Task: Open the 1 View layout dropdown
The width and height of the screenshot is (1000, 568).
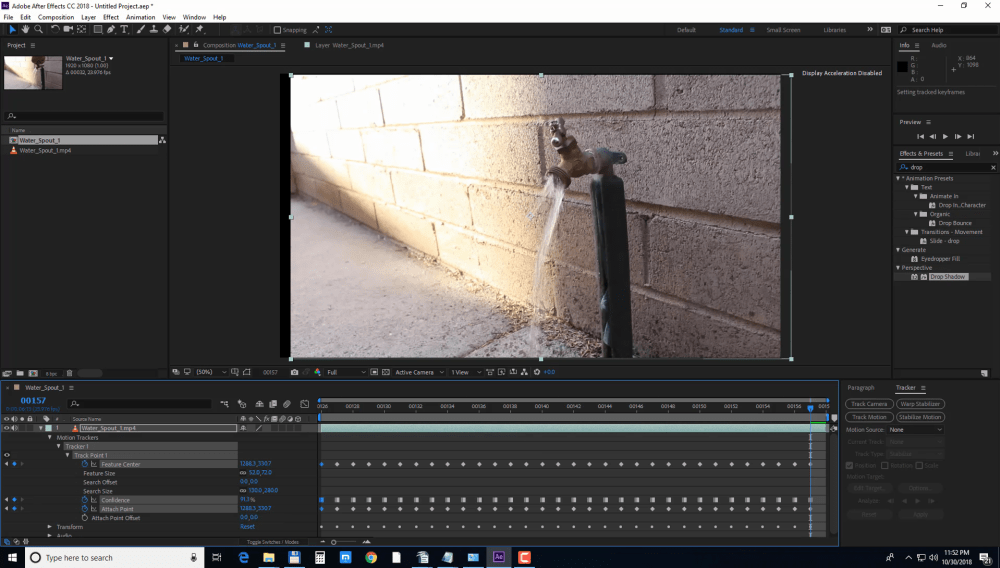Action: click(466, 372)
